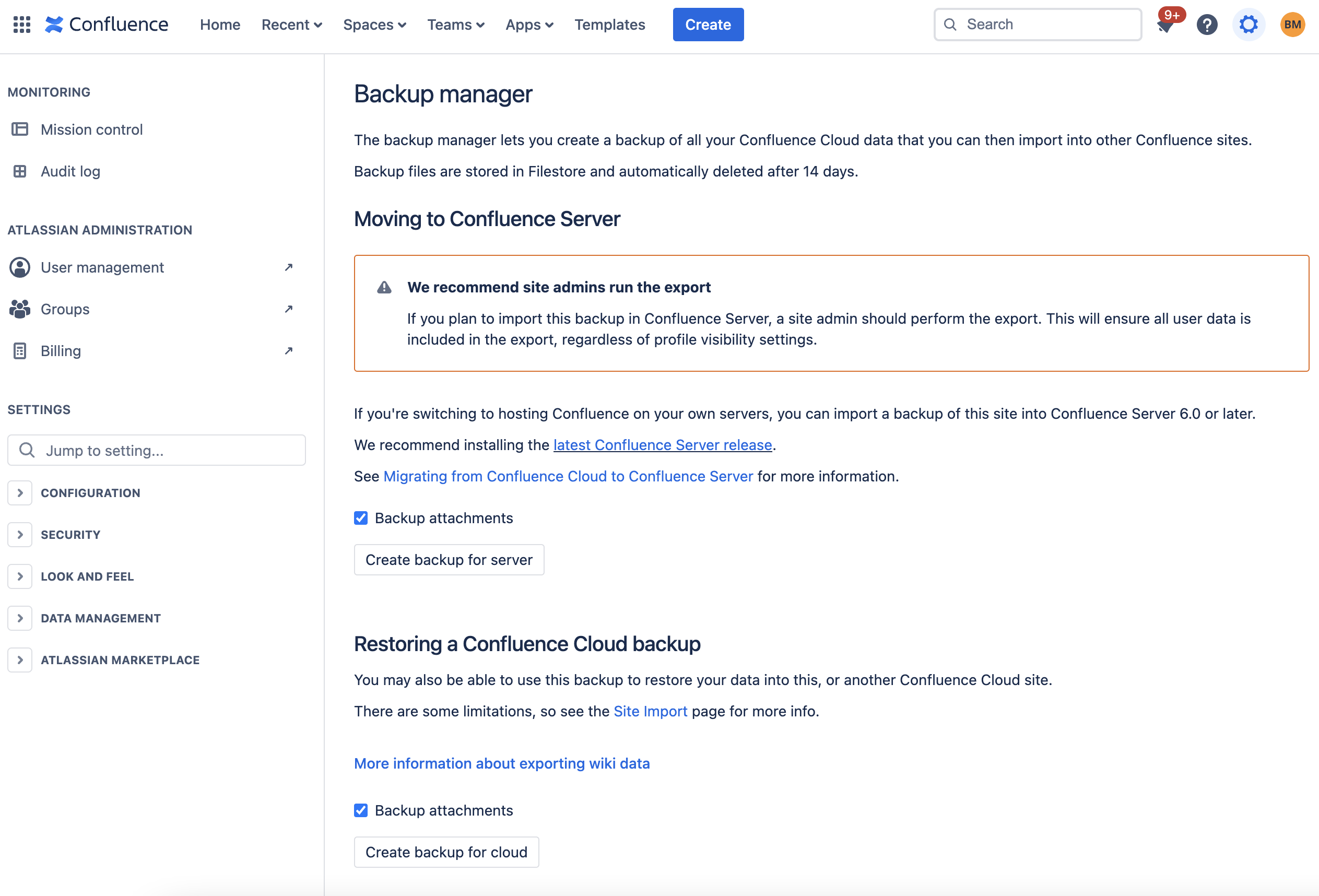Screen dimensions: 1319x896
Task: Open the Templates menu item
Action: (x=609, y=25)
